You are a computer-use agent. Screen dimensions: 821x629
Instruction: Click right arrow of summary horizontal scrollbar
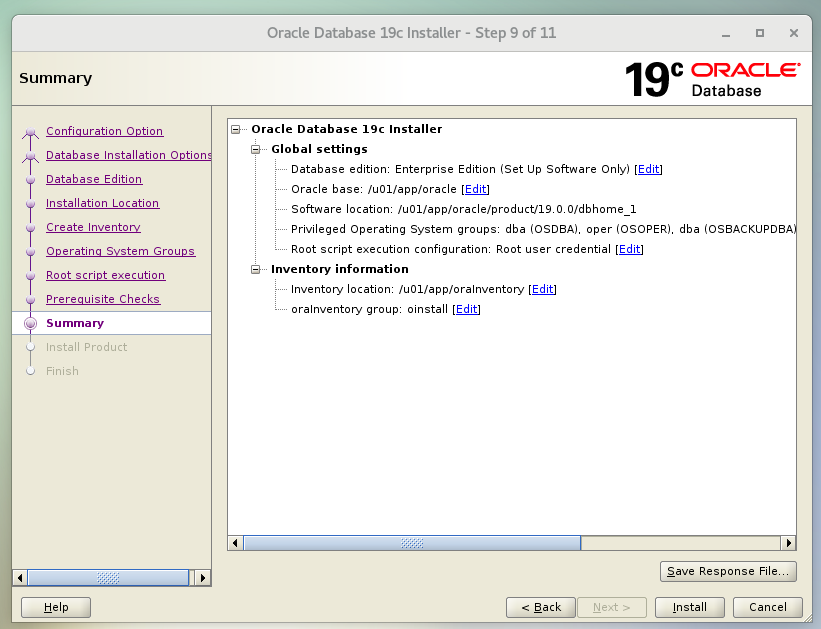point(789,543)
